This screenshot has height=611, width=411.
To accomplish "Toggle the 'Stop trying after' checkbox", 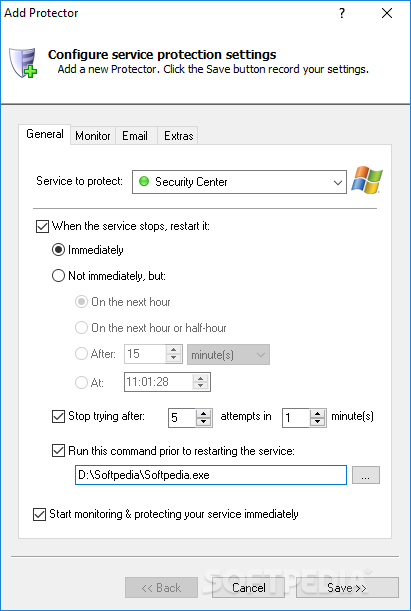I will pyautogui.click(x=58, y=416).
